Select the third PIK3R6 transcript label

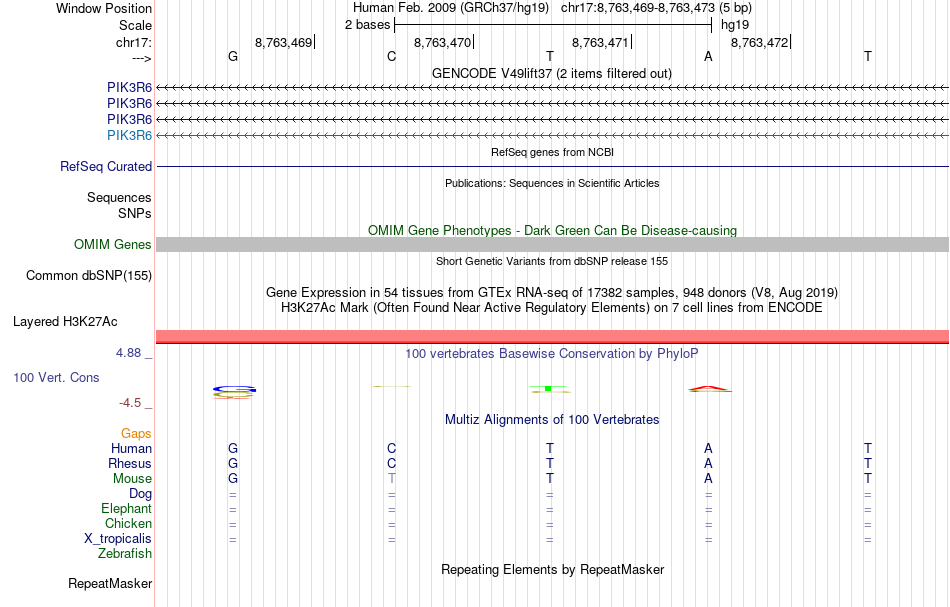pos(129,119)
